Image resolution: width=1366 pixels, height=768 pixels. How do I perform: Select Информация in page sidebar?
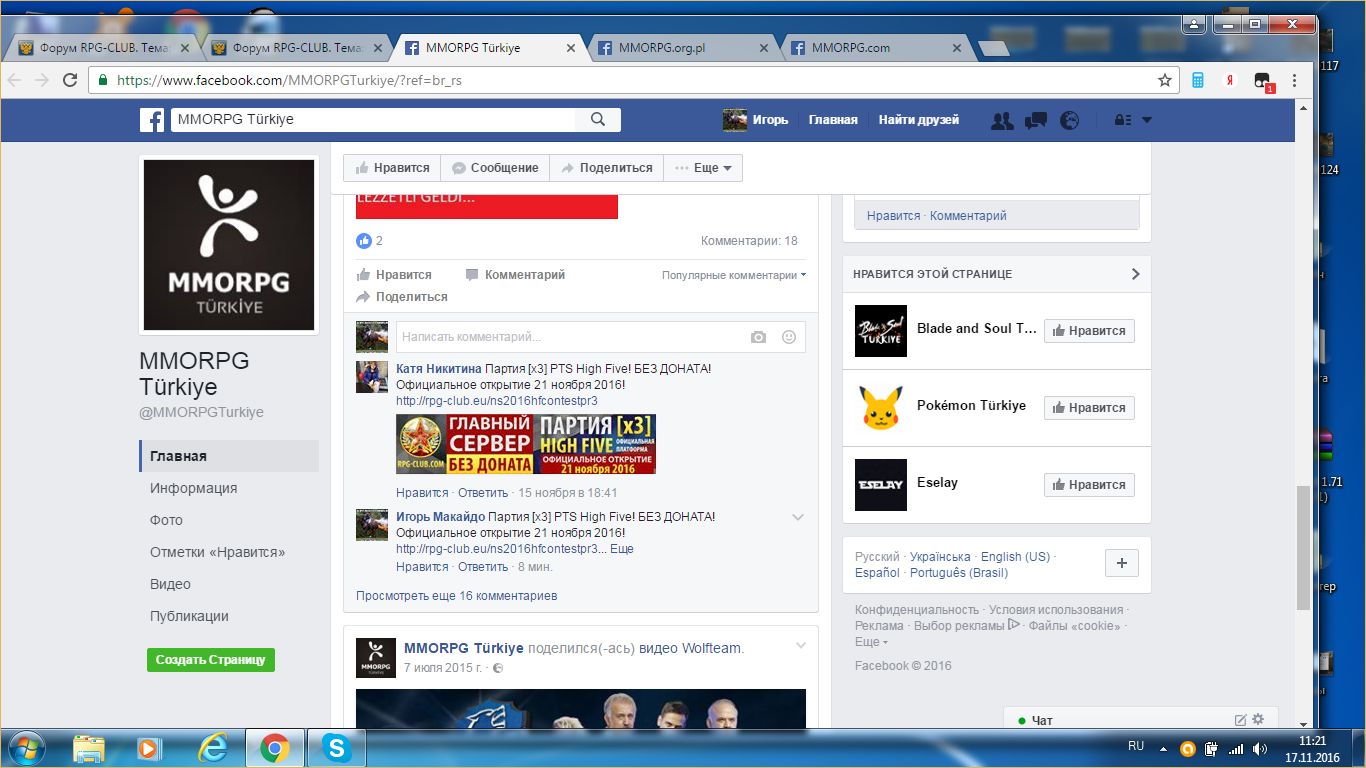pos(194,488)
